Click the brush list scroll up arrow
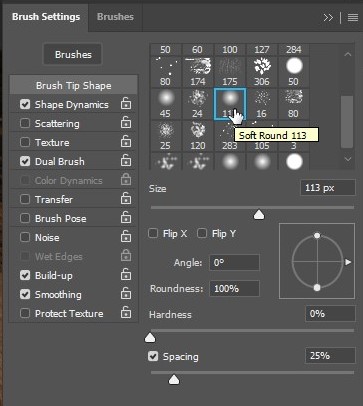This screenshot has height=406, width=363. point(348,54)
